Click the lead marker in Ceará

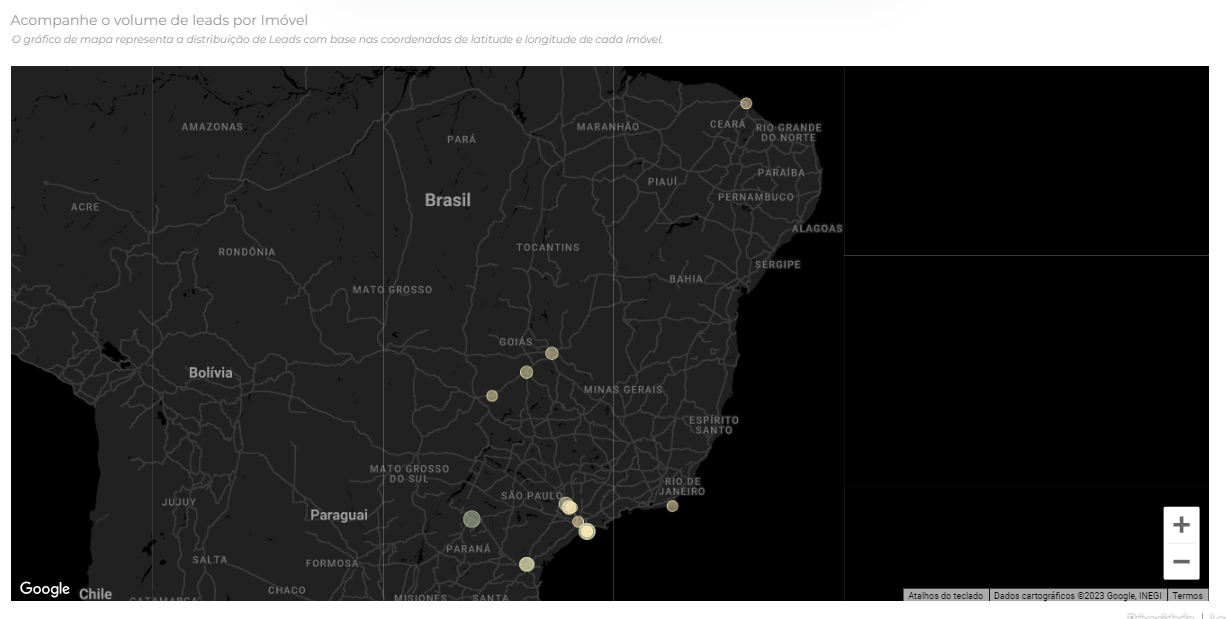tap(746, 103)
